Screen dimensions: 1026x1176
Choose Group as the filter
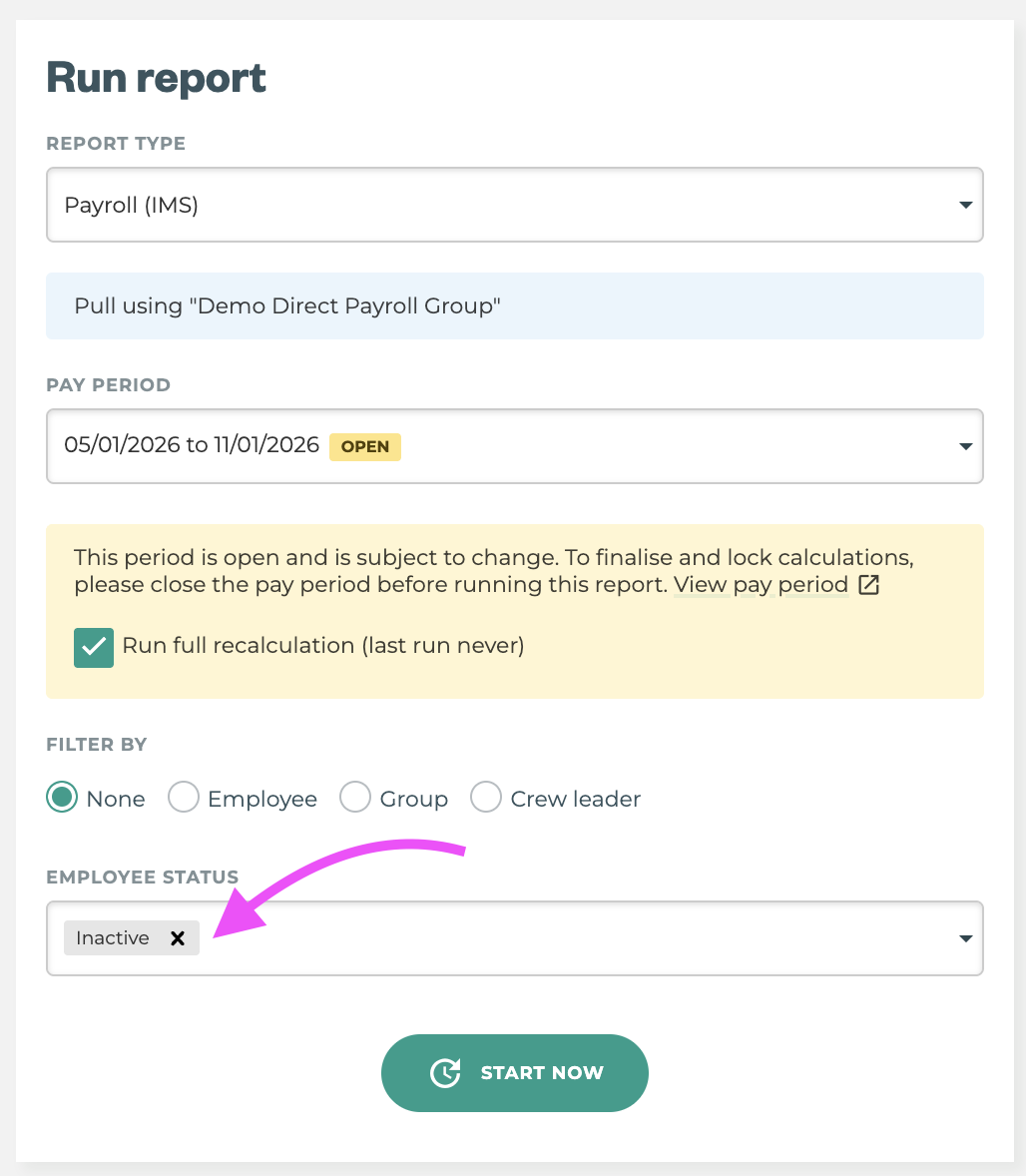point(356,798)
